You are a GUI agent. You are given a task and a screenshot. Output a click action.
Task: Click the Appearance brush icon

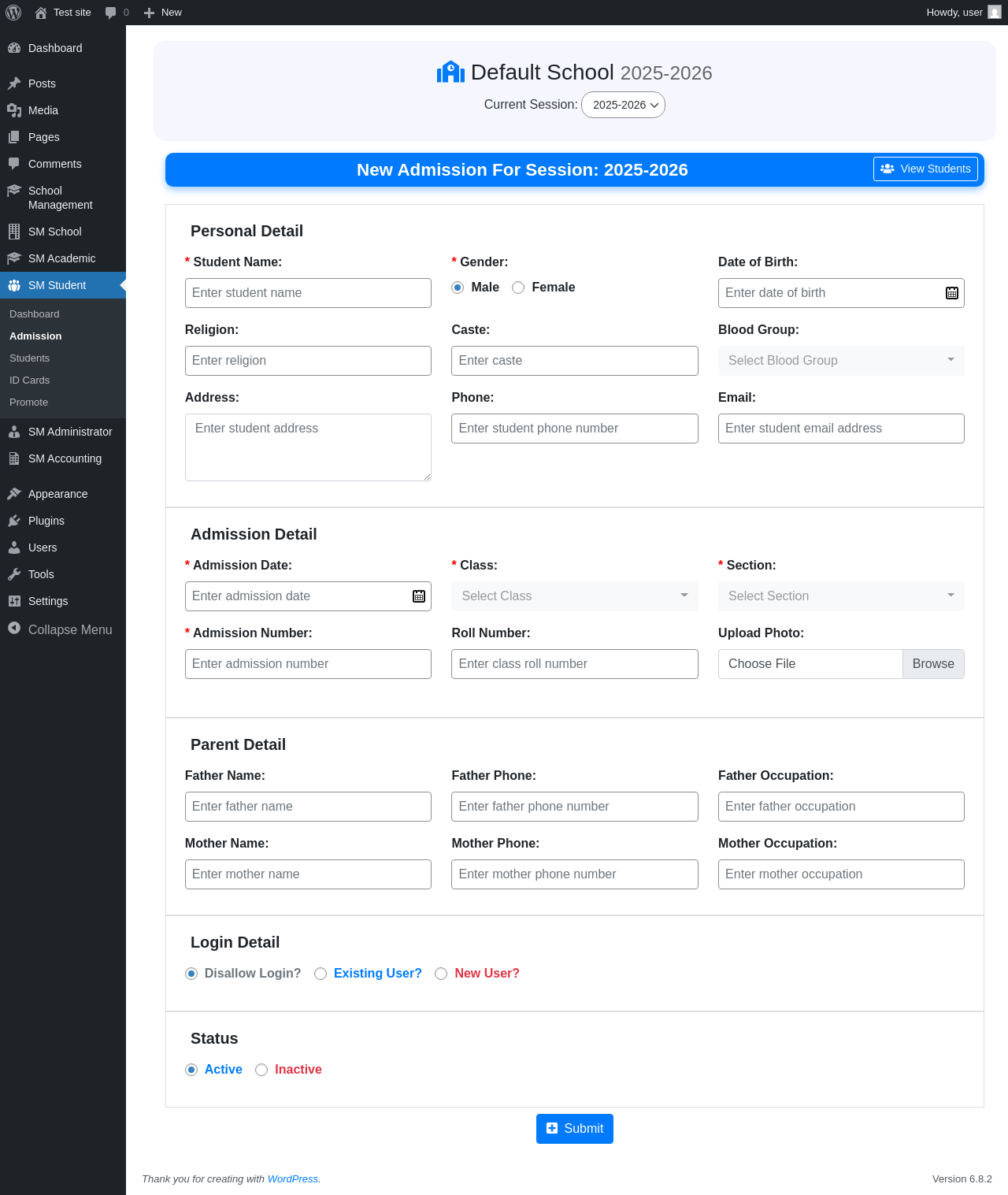14,494
